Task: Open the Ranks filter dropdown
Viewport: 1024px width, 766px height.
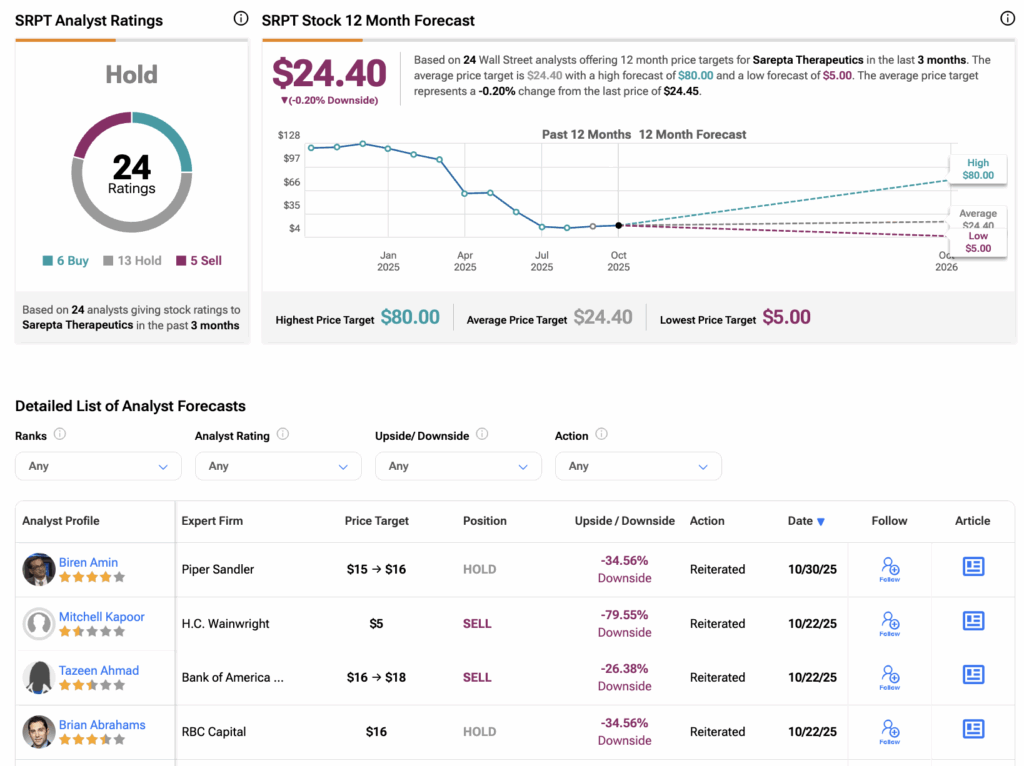Action: (98, 466)
